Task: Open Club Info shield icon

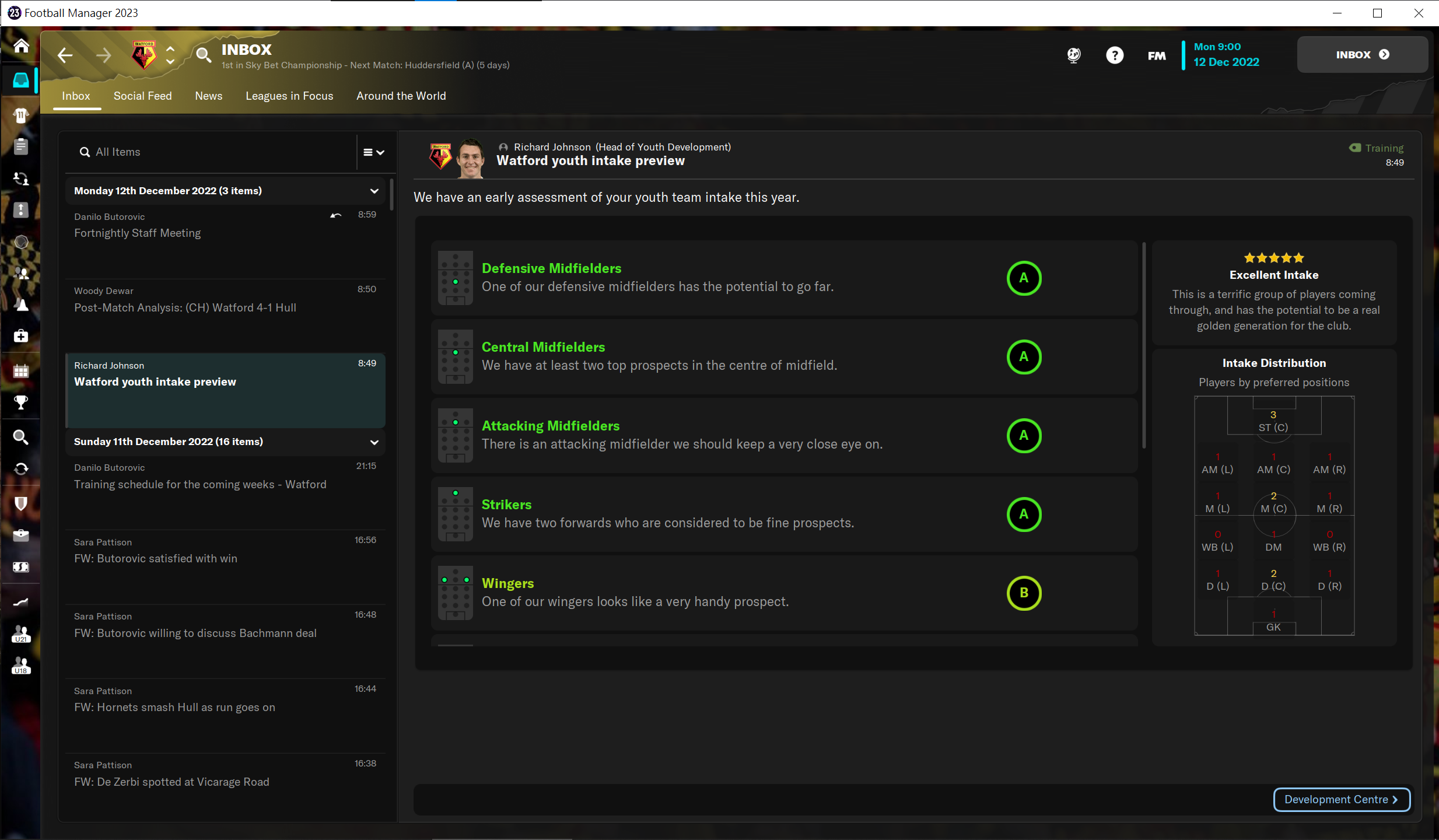Action: 21,503
